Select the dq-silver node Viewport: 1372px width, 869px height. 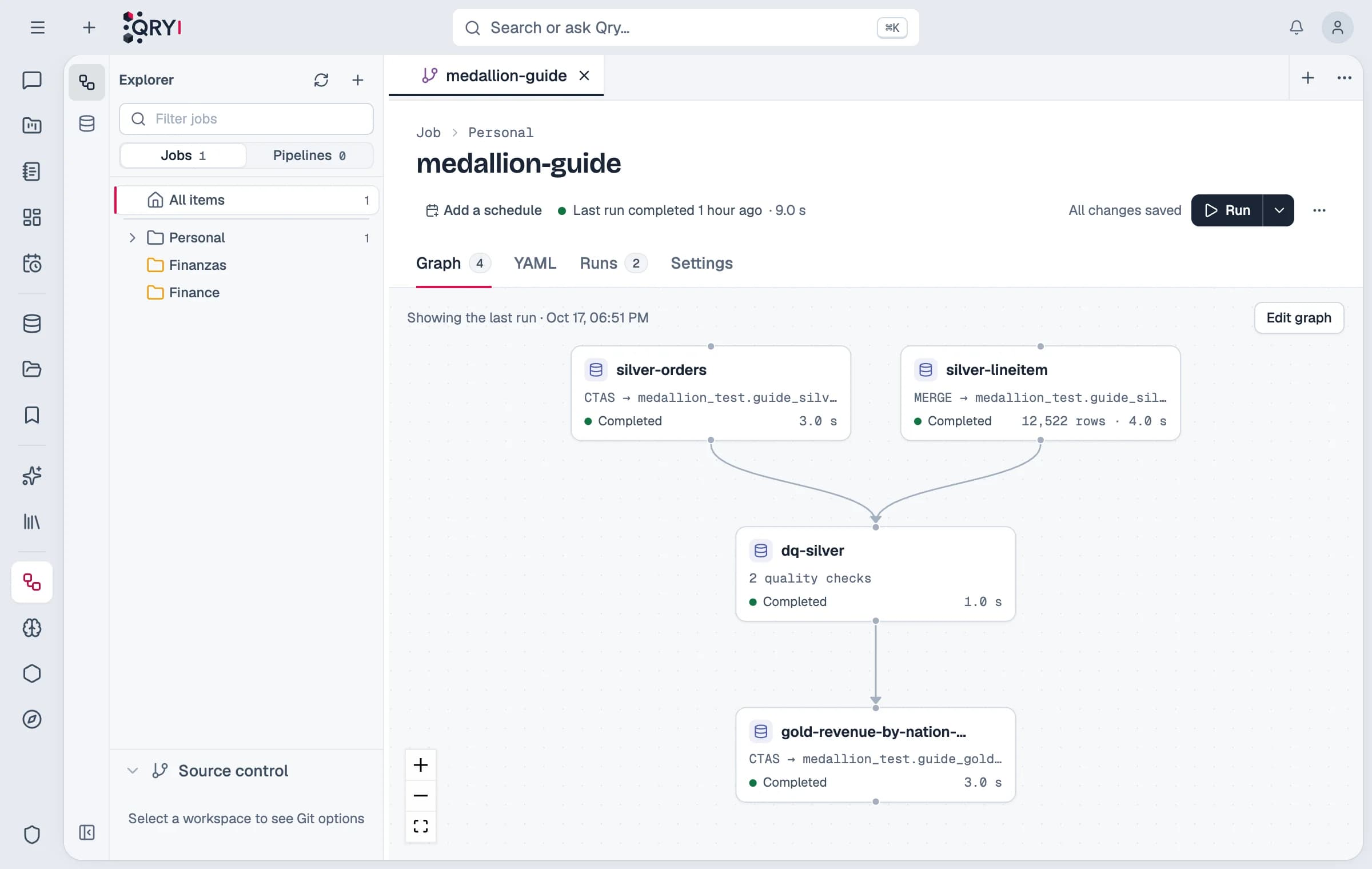tap(876, 574)
